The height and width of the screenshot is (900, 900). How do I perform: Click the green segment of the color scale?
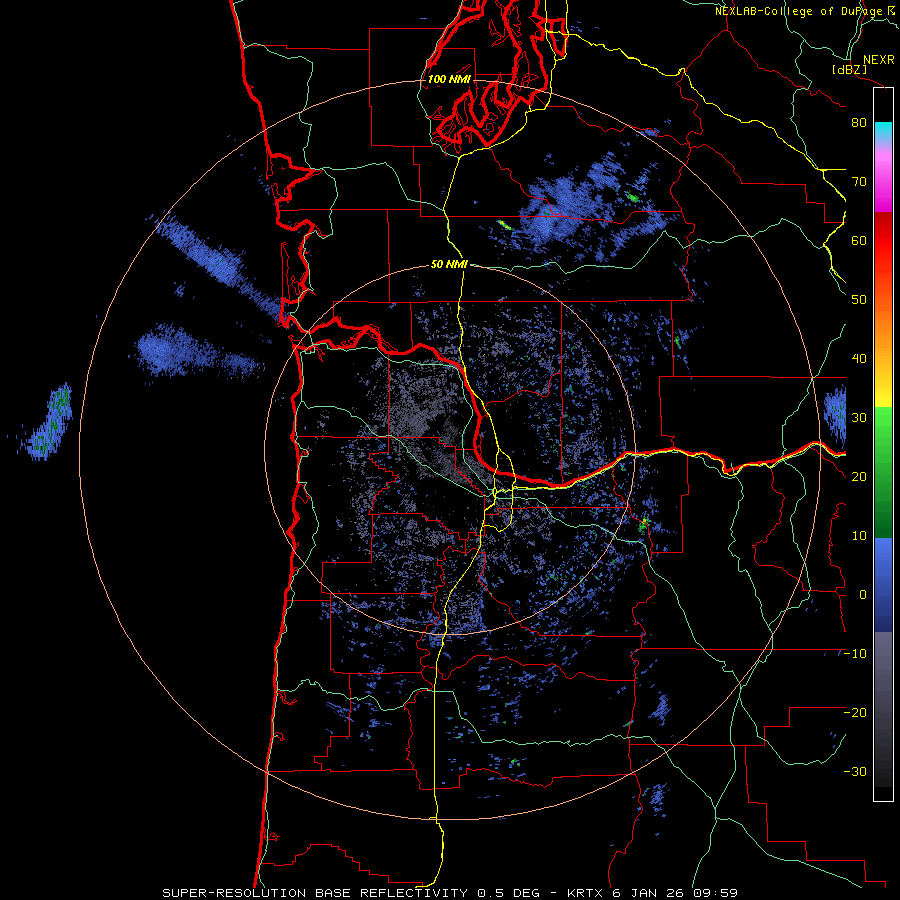click(883, 472)
